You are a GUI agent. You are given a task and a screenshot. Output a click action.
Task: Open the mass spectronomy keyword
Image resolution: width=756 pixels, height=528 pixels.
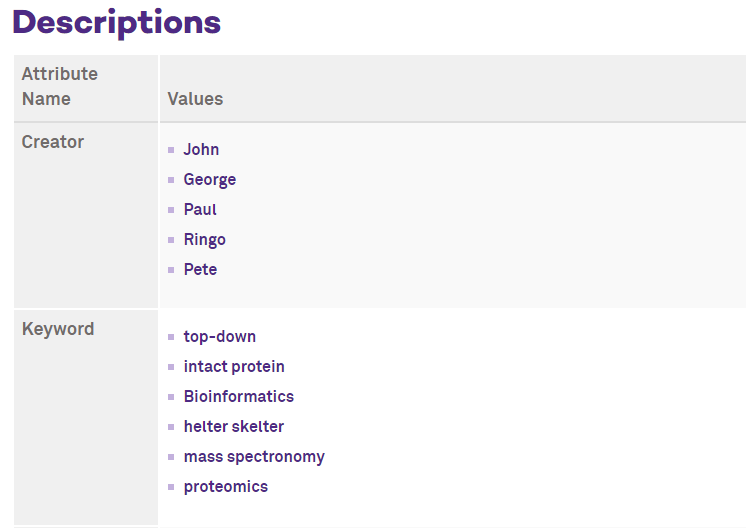[x=254, y=457]
